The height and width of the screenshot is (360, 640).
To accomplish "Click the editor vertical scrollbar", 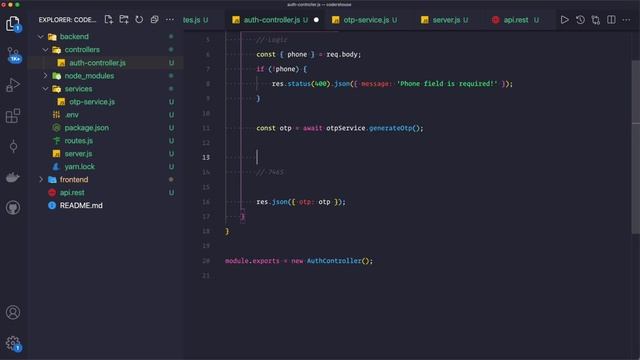I will click(x=636, y=147).
